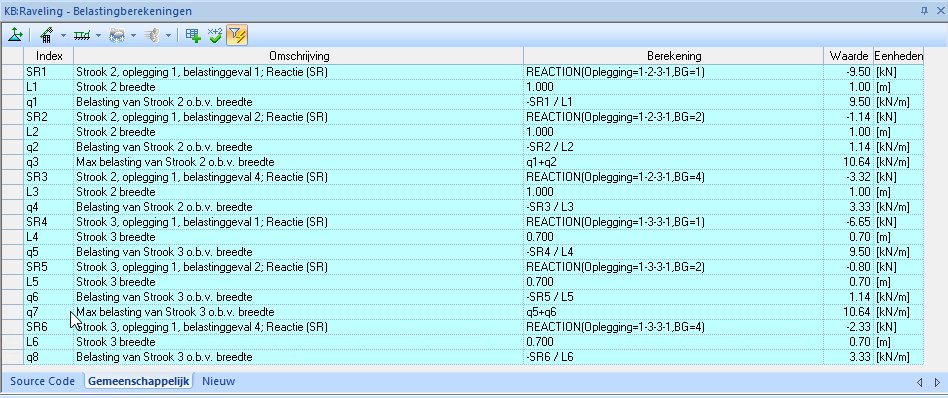Click formula '-SR6 / L6'

(x=550, y=357)
